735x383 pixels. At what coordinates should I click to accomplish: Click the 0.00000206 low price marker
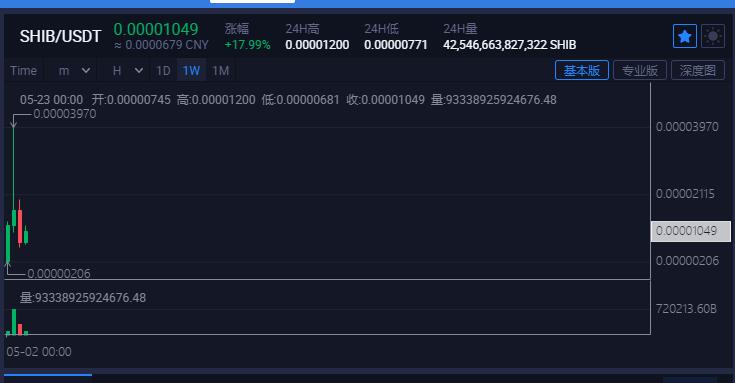click(59, 274)
